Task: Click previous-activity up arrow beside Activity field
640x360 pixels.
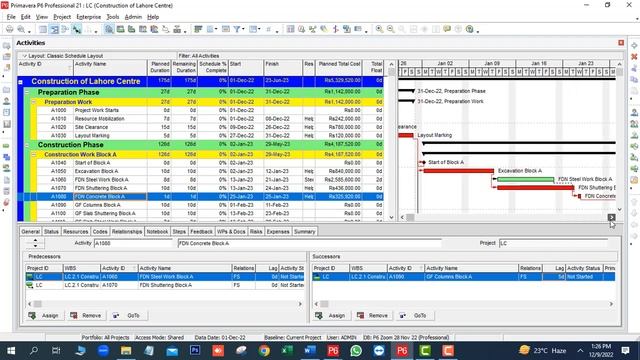Action: [x=35, y=241]
